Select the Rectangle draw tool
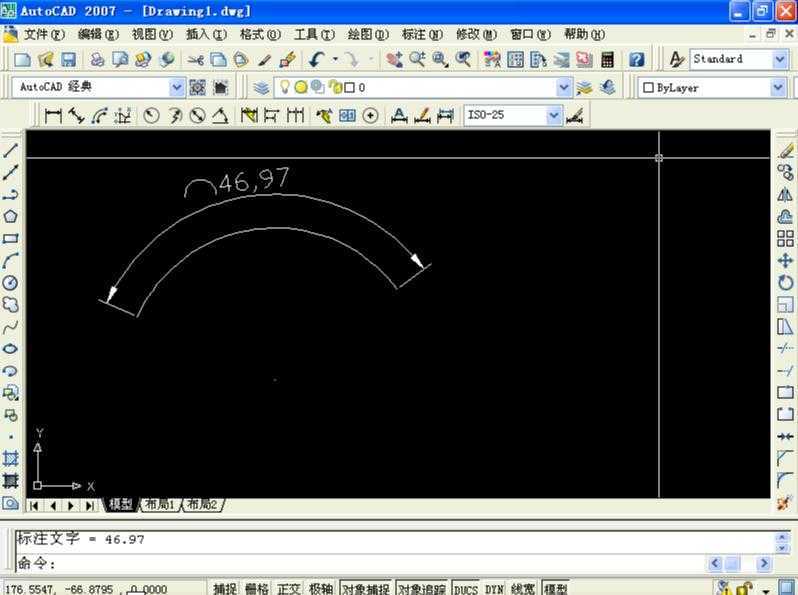 click(x=10, y=238)
